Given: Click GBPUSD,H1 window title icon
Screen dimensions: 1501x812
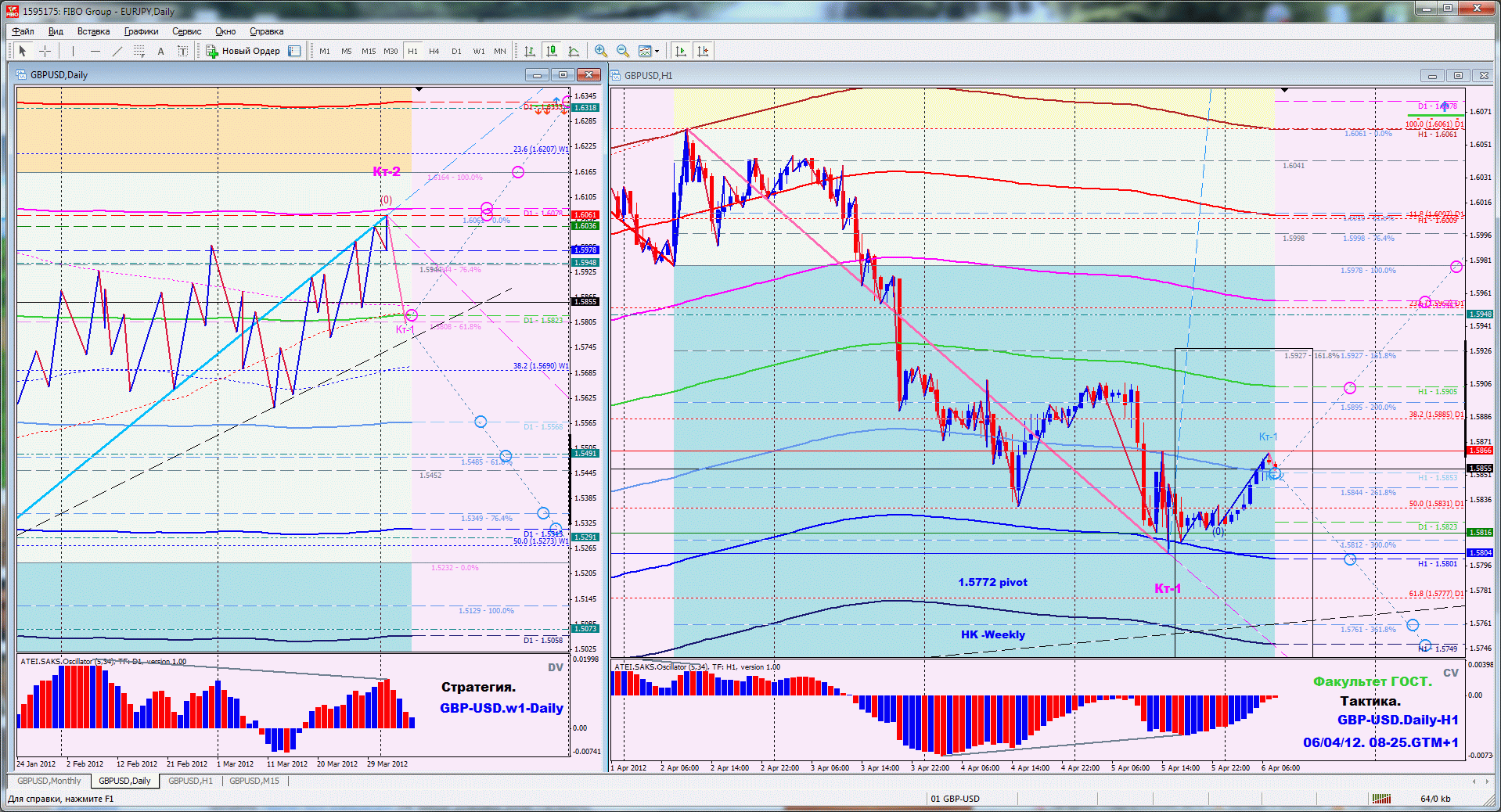Looking at the screenshot, I should coord(616,75).
